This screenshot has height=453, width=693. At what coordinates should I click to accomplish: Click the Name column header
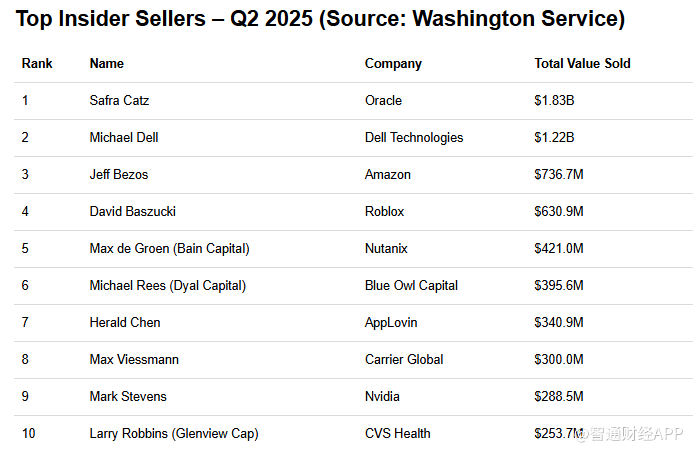tap(107, 64)
